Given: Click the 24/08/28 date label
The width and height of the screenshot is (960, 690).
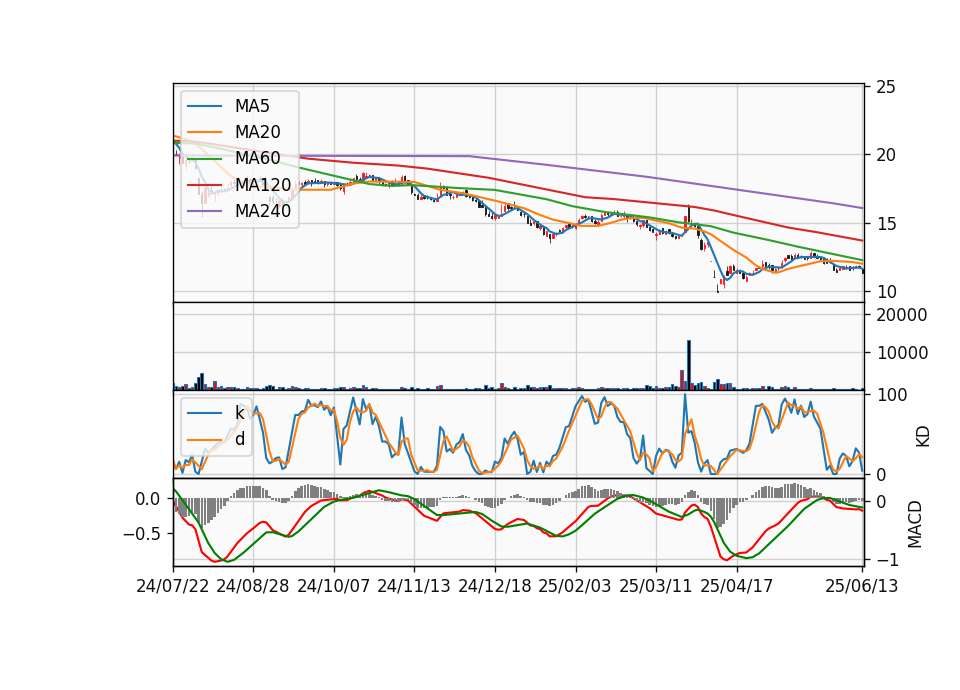Looking at the screenshot, I should (x=253, y=586).
